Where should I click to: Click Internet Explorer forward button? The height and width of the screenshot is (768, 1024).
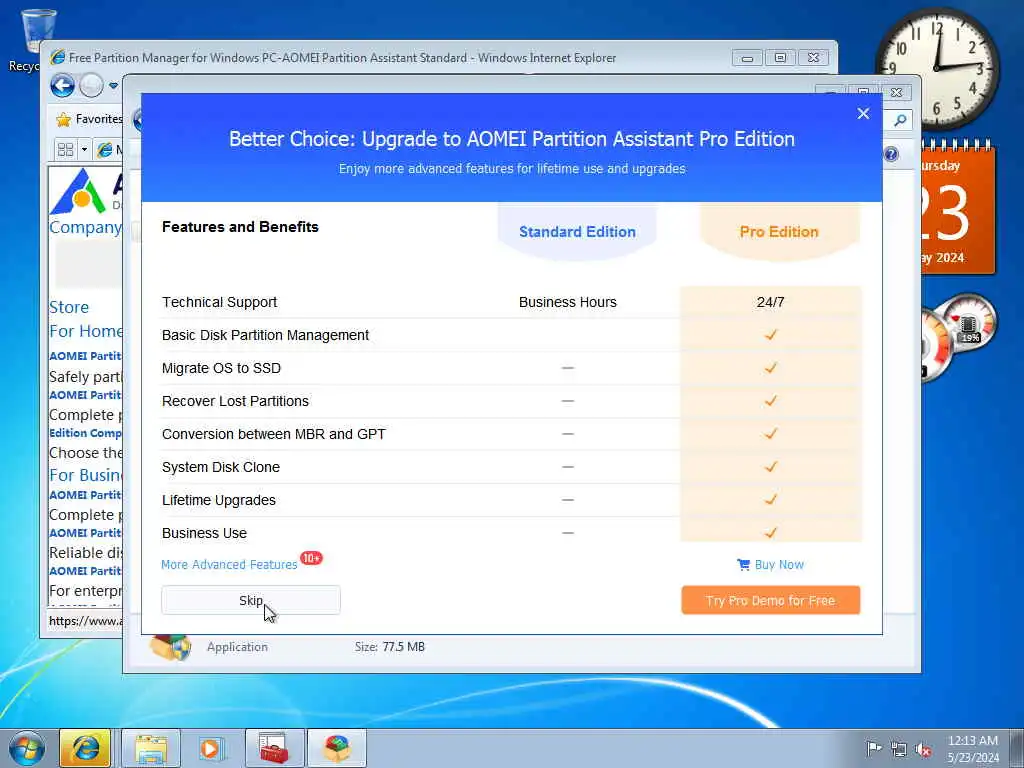91,86
